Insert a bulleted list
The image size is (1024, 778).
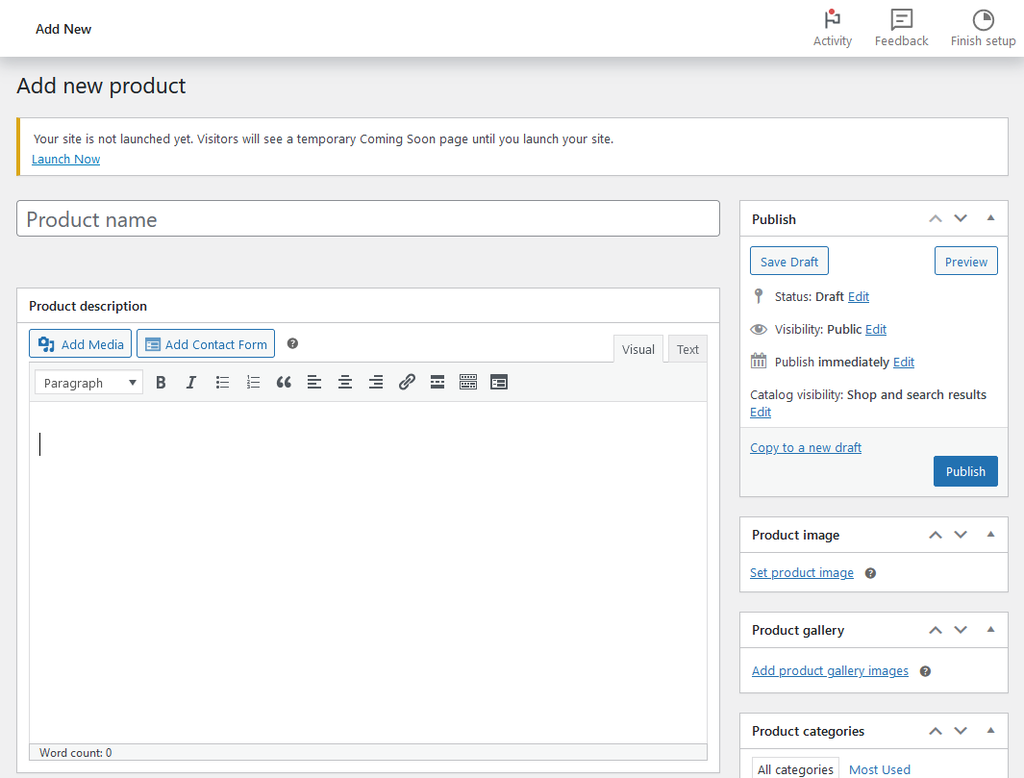pos(223,382)
